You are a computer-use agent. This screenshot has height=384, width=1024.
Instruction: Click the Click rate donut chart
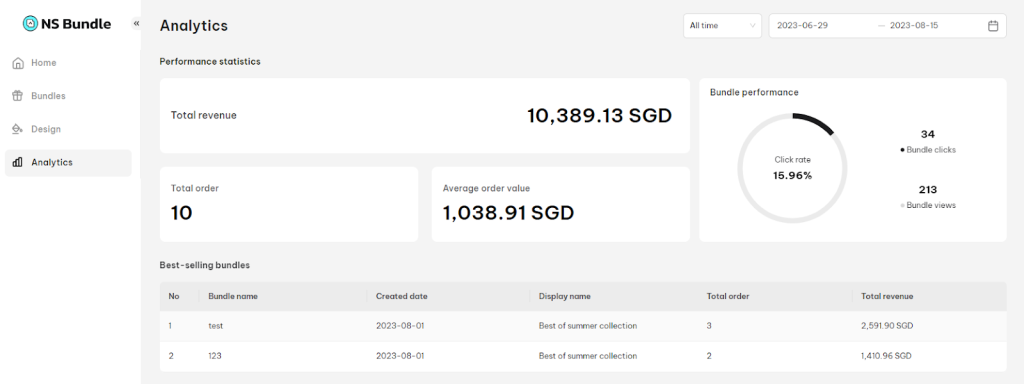[792, 168]
